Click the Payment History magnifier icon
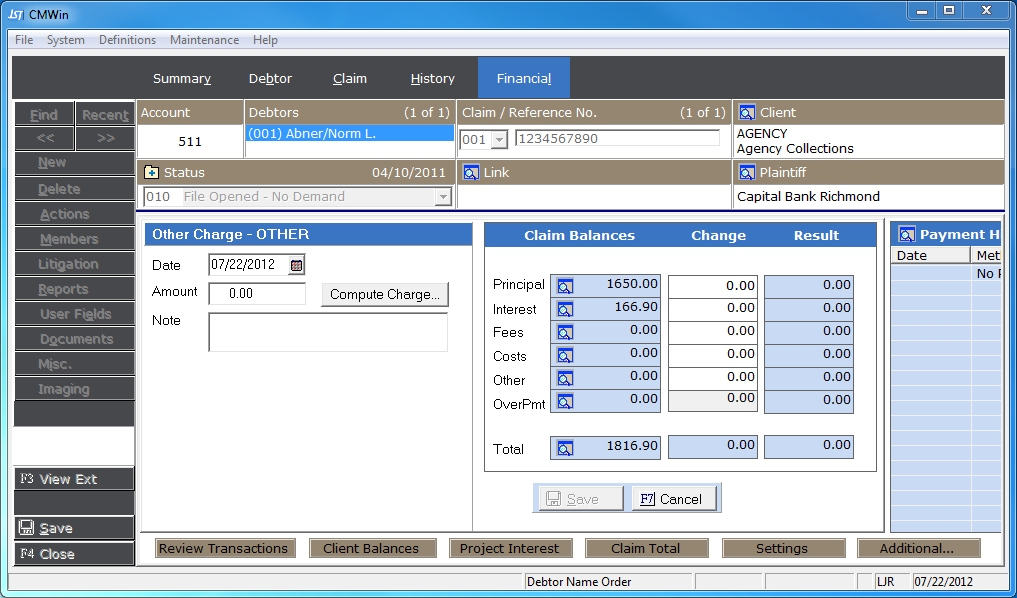This screenshot has height=598, width=1017. coord(907,235)
